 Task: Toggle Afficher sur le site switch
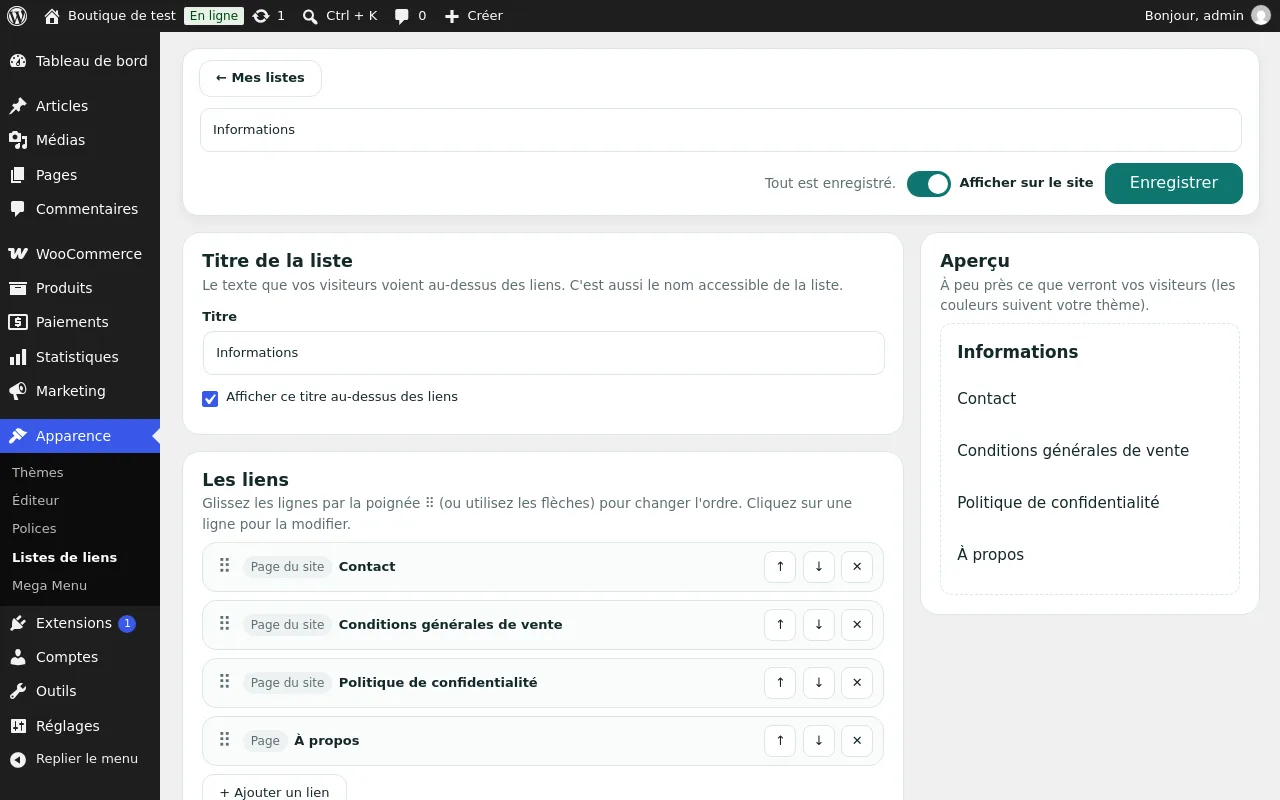[929, 184]
